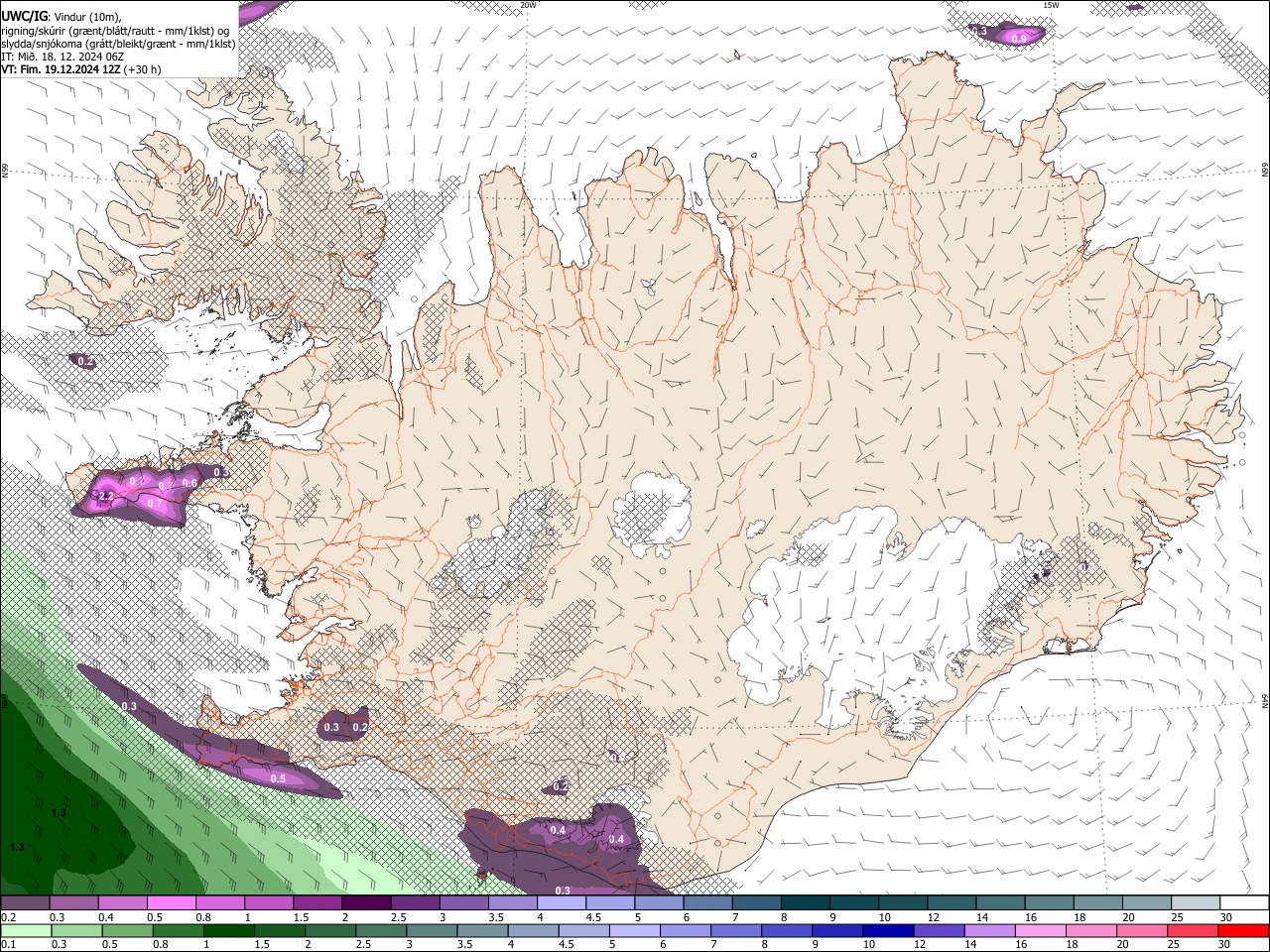Pick the light pink 16–18 rain legend swatch
This screenshot has width=1270, height=952.
(1040, 931)
